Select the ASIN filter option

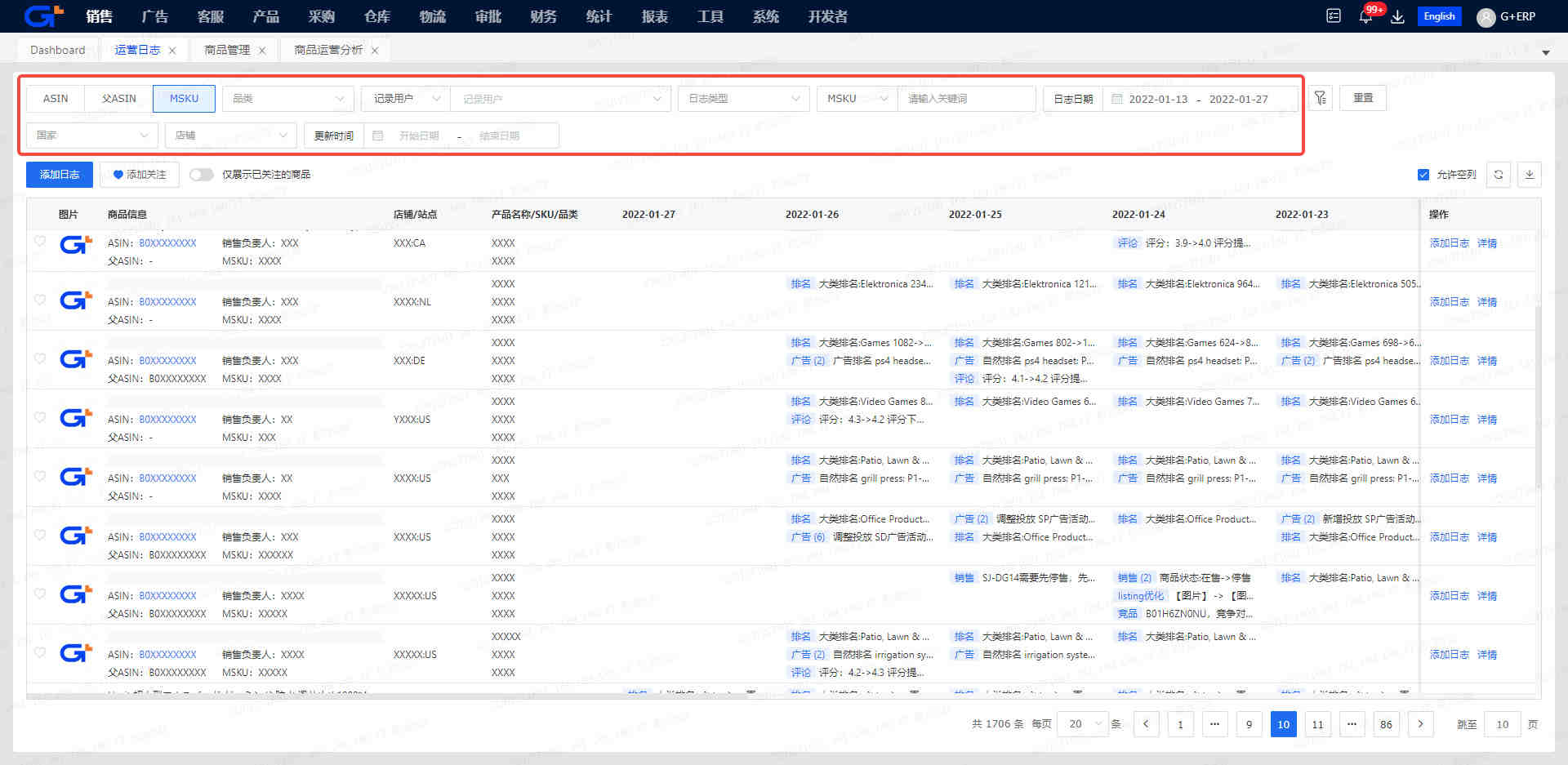pyautogui.click(x=56, y=98)
